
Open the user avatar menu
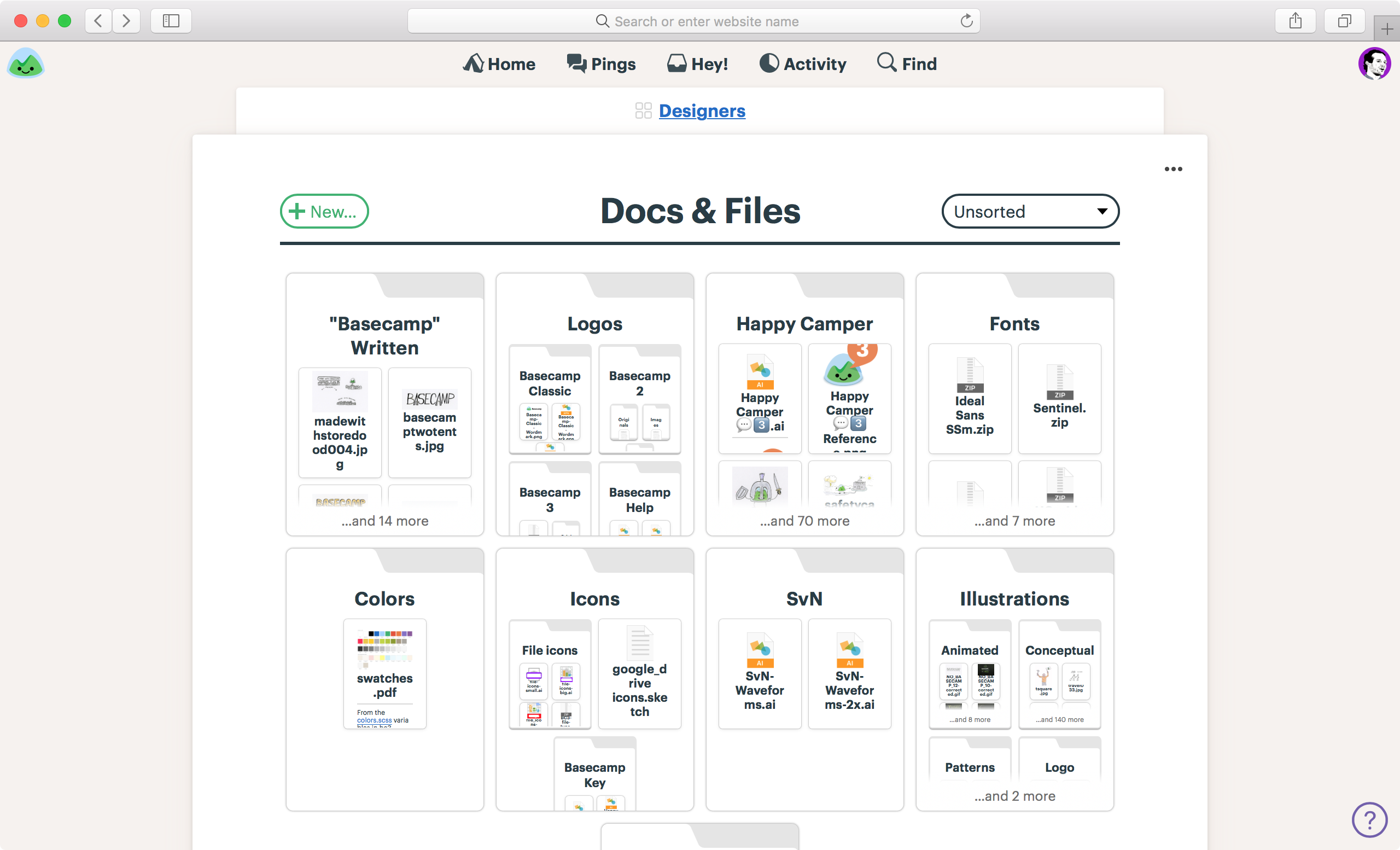(1374, 63)
